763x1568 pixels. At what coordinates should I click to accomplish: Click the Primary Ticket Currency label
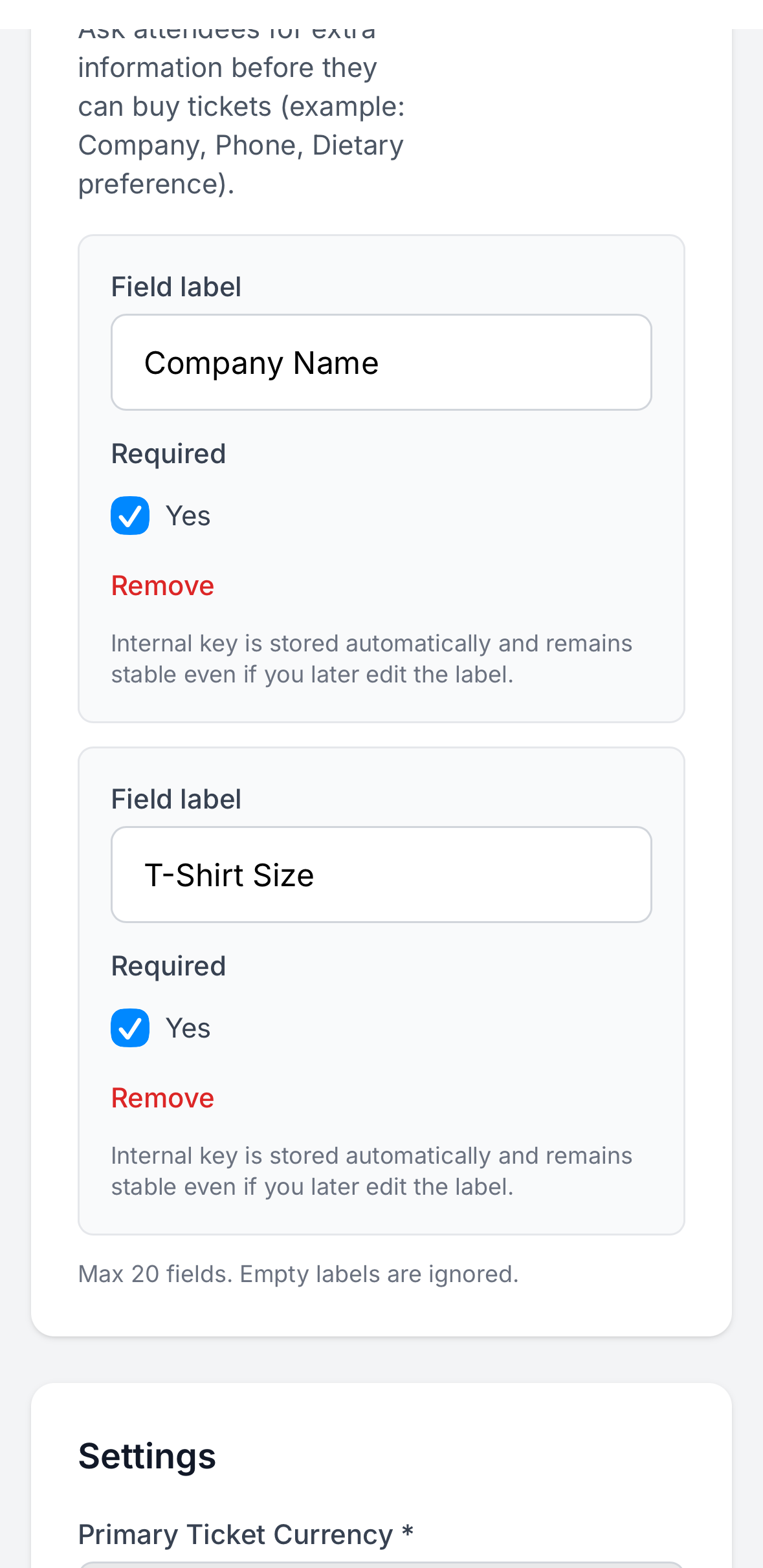pos(236,1534)
